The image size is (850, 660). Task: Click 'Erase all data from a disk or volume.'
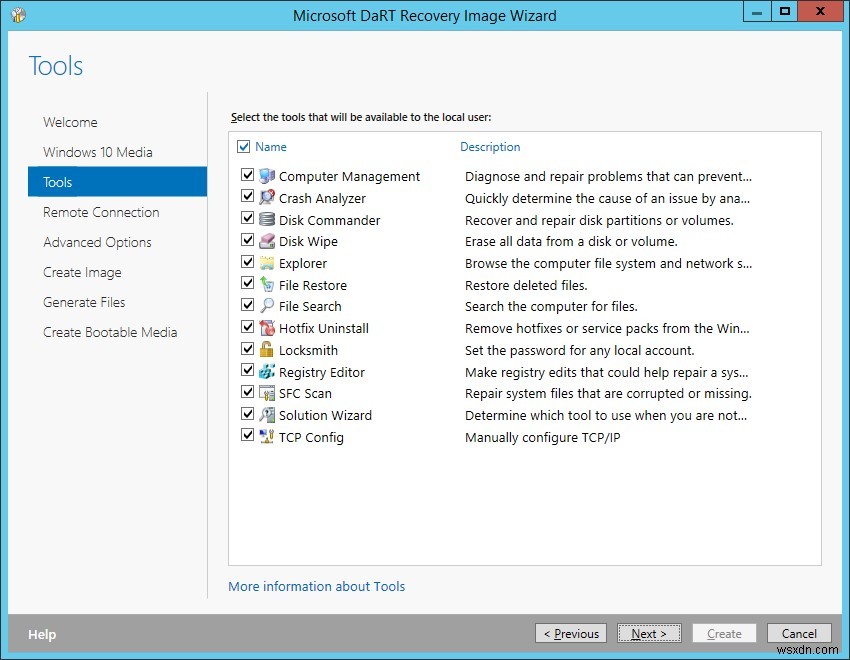571,241
